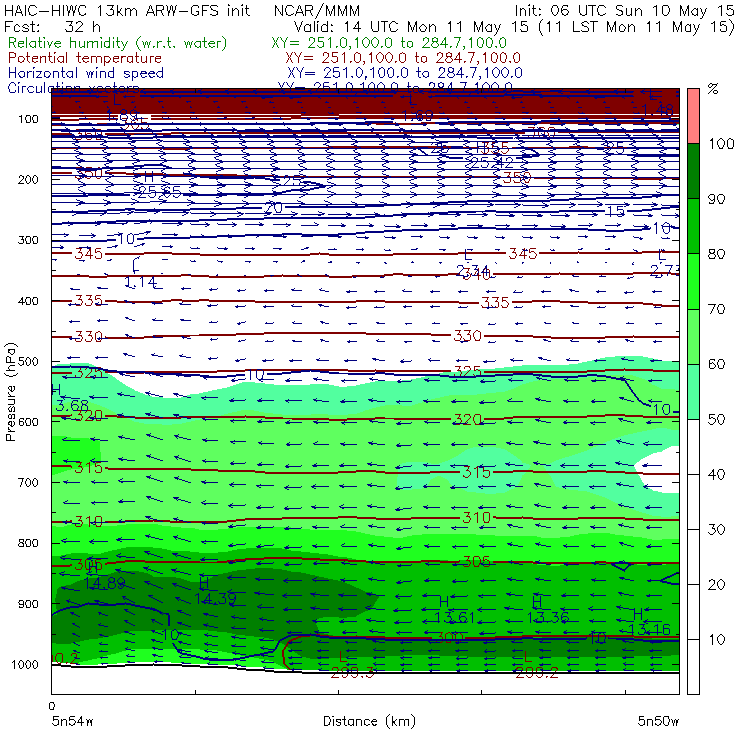Click the blue '15' wind speed contour label

pos(615,211)
